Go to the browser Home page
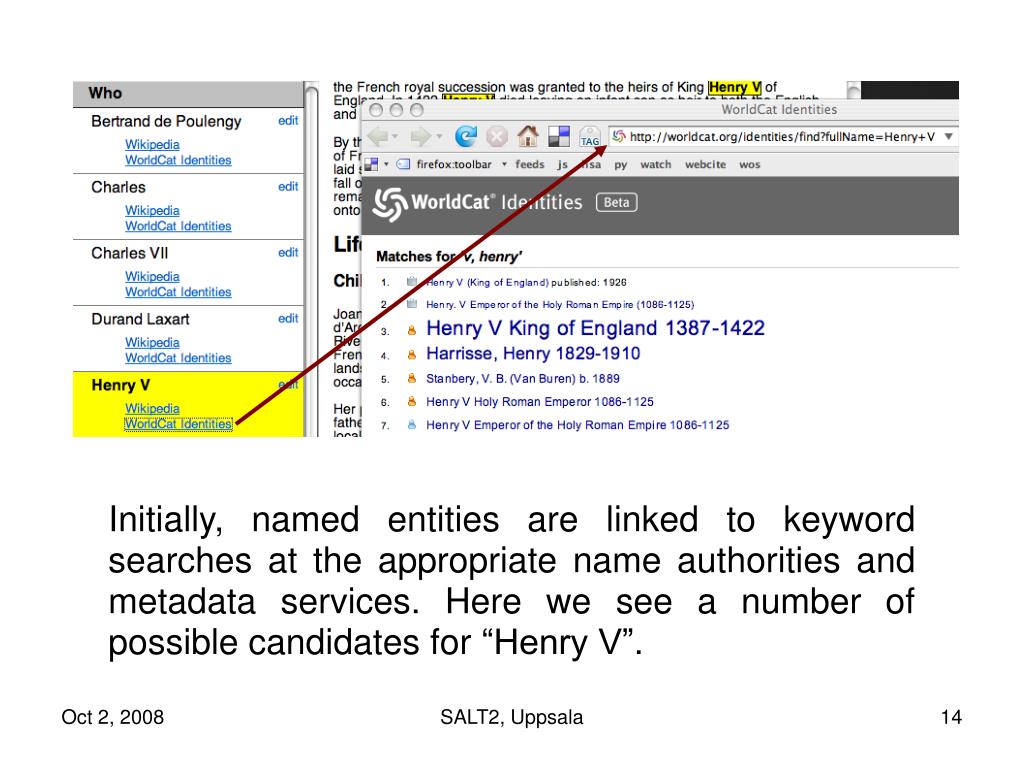 click(x=528, y=136)
